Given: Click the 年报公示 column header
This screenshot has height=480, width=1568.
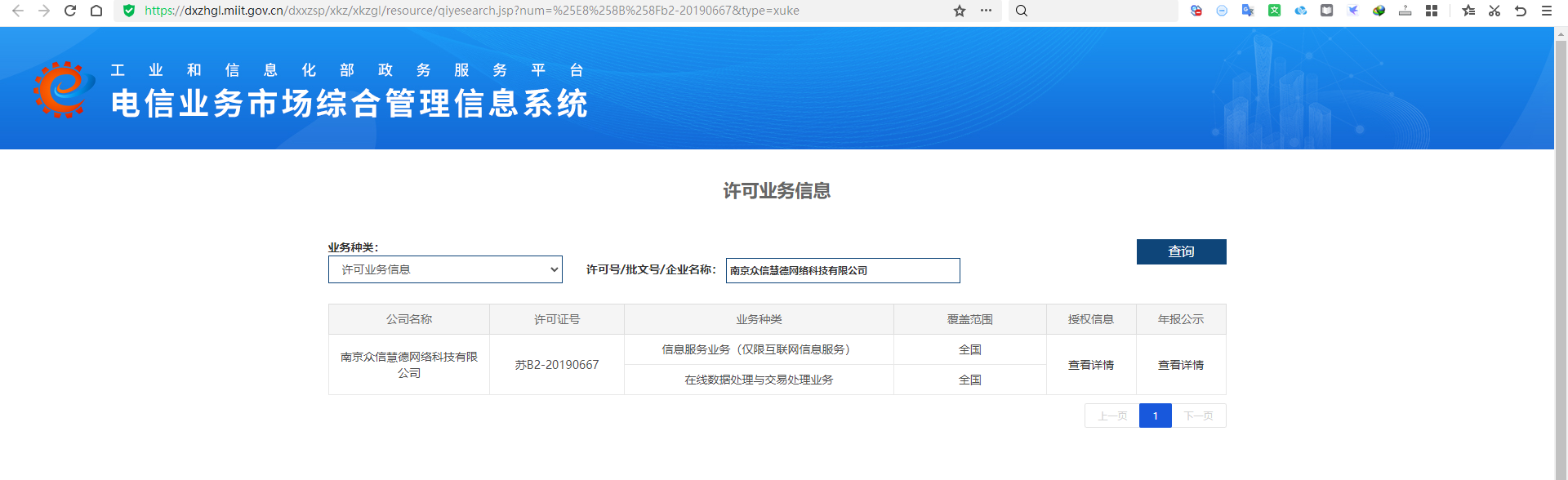Looking at the screenshot, I should pos(1181,319).
